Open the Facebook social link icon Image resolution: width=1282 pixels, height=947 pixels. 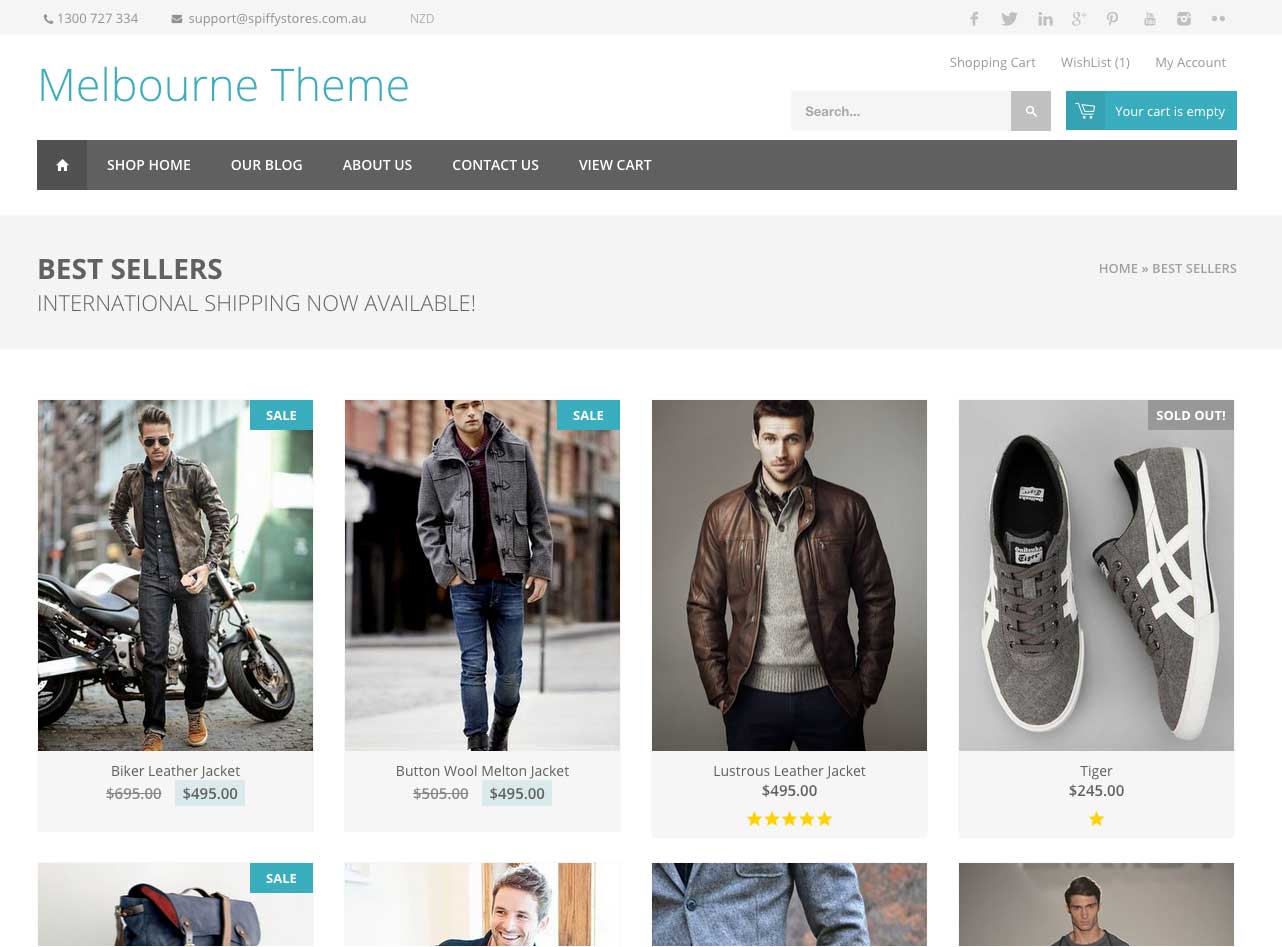click(974, 18)
